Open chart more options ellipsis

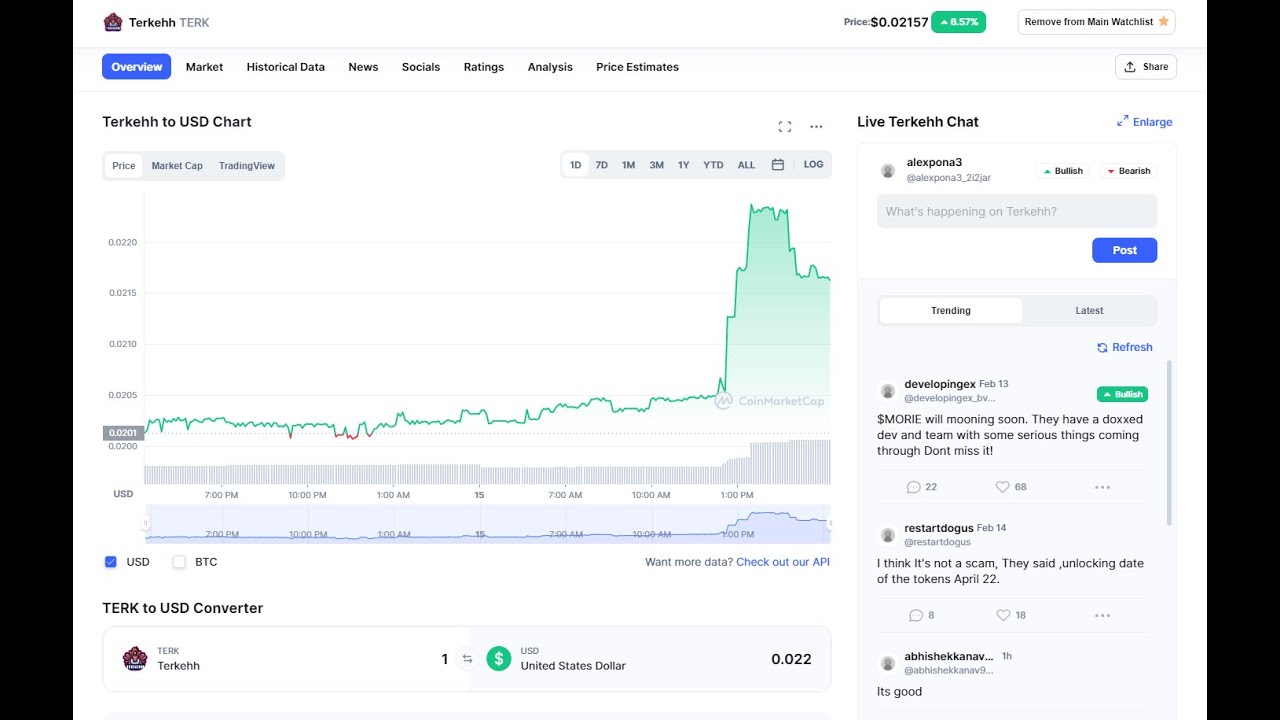[816, 126]
